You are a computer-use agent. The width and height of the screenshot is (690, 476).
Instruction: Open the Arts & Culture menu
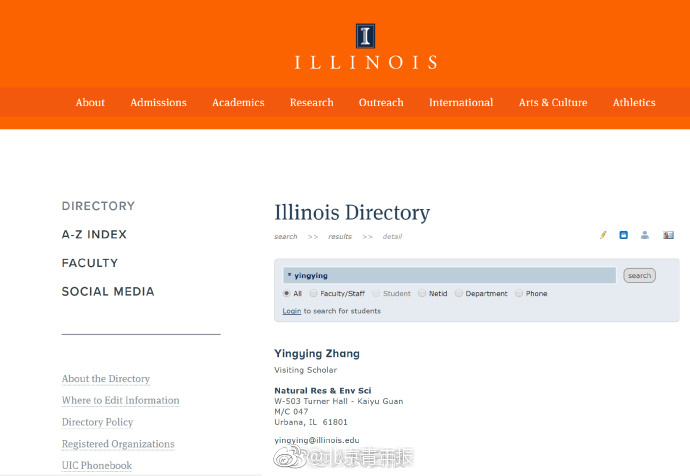pyautogui.click(x=553, y=103)
